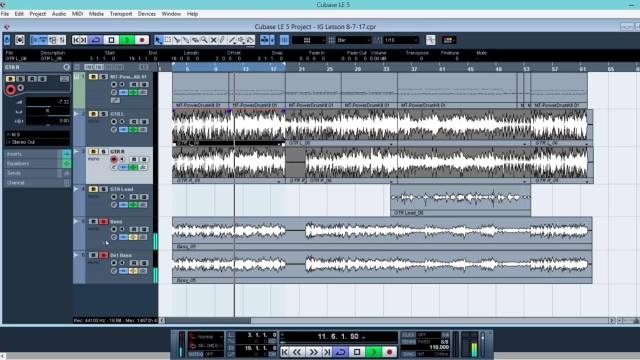Toggle the Inspector visibility button

[35, 40]
